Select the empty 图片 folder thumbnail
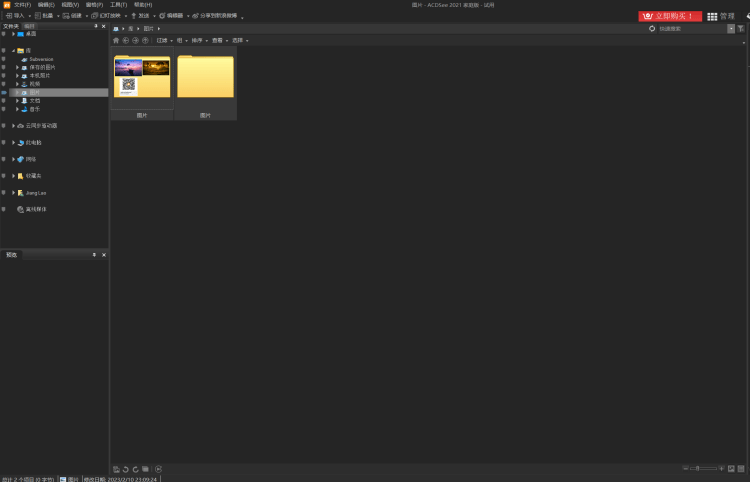The image size is (750, 482). click(205, 83)
